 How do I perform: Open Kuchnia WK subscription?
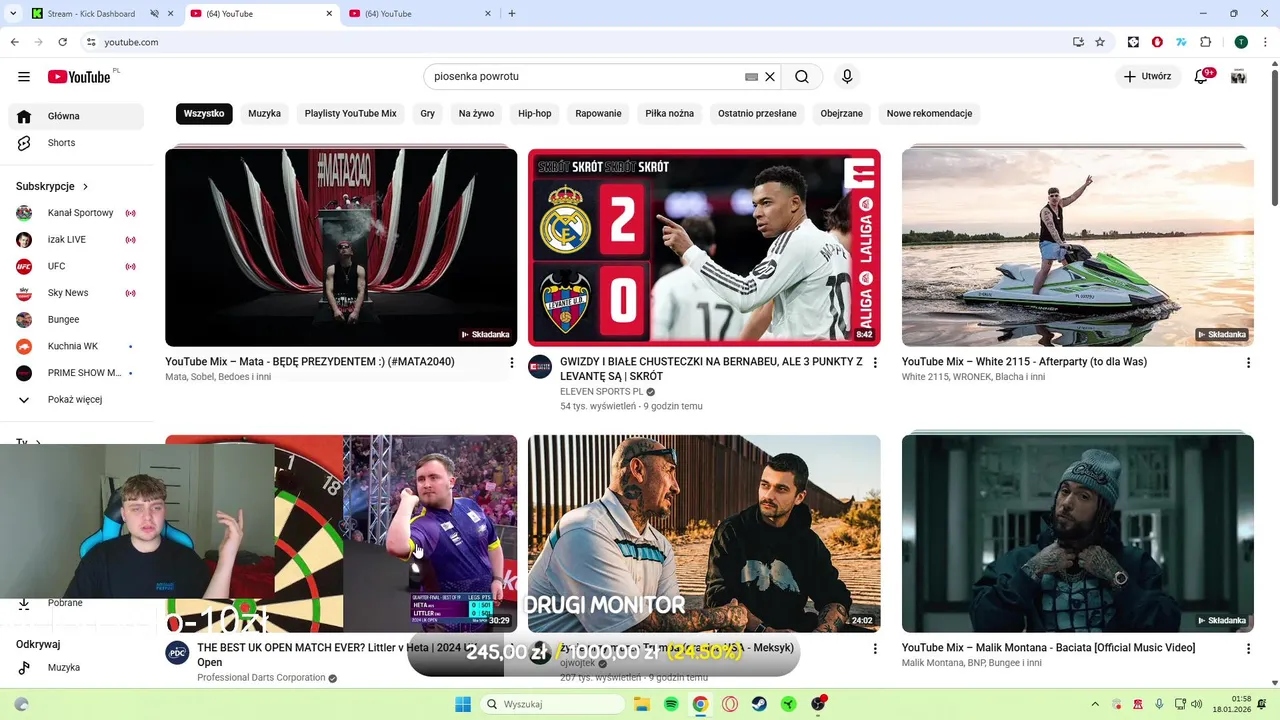[76, 346]
